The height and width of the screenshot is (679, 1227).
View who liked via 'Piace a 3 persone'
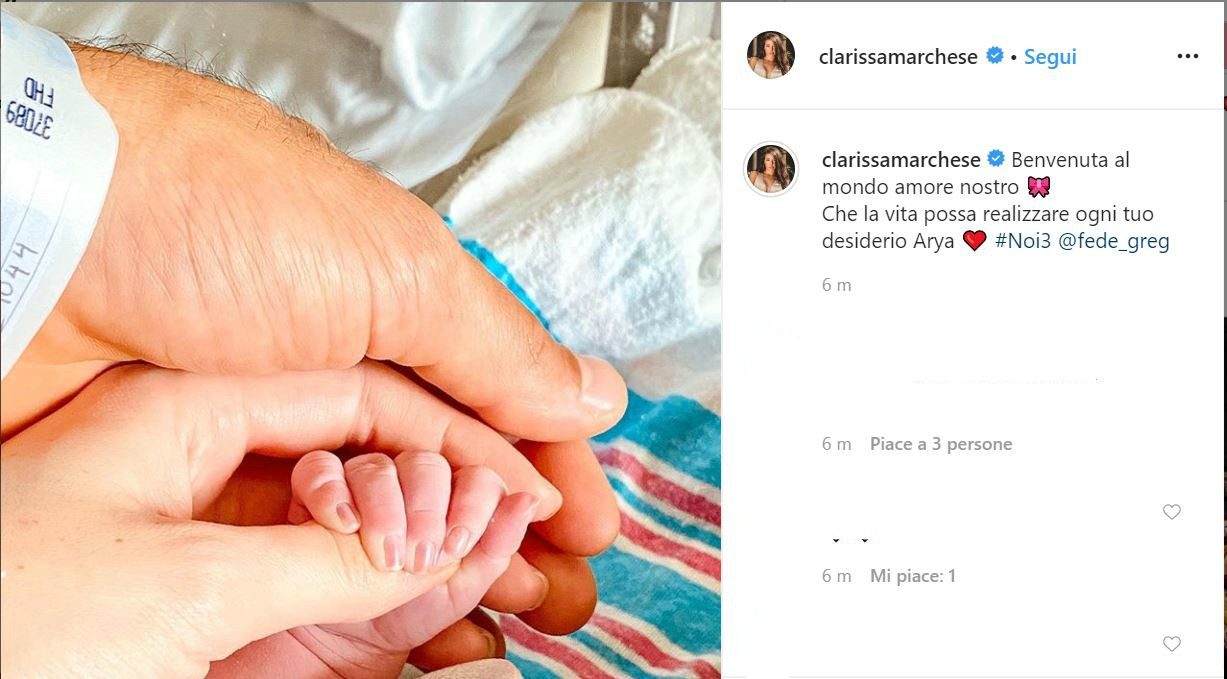click(941, 444)
